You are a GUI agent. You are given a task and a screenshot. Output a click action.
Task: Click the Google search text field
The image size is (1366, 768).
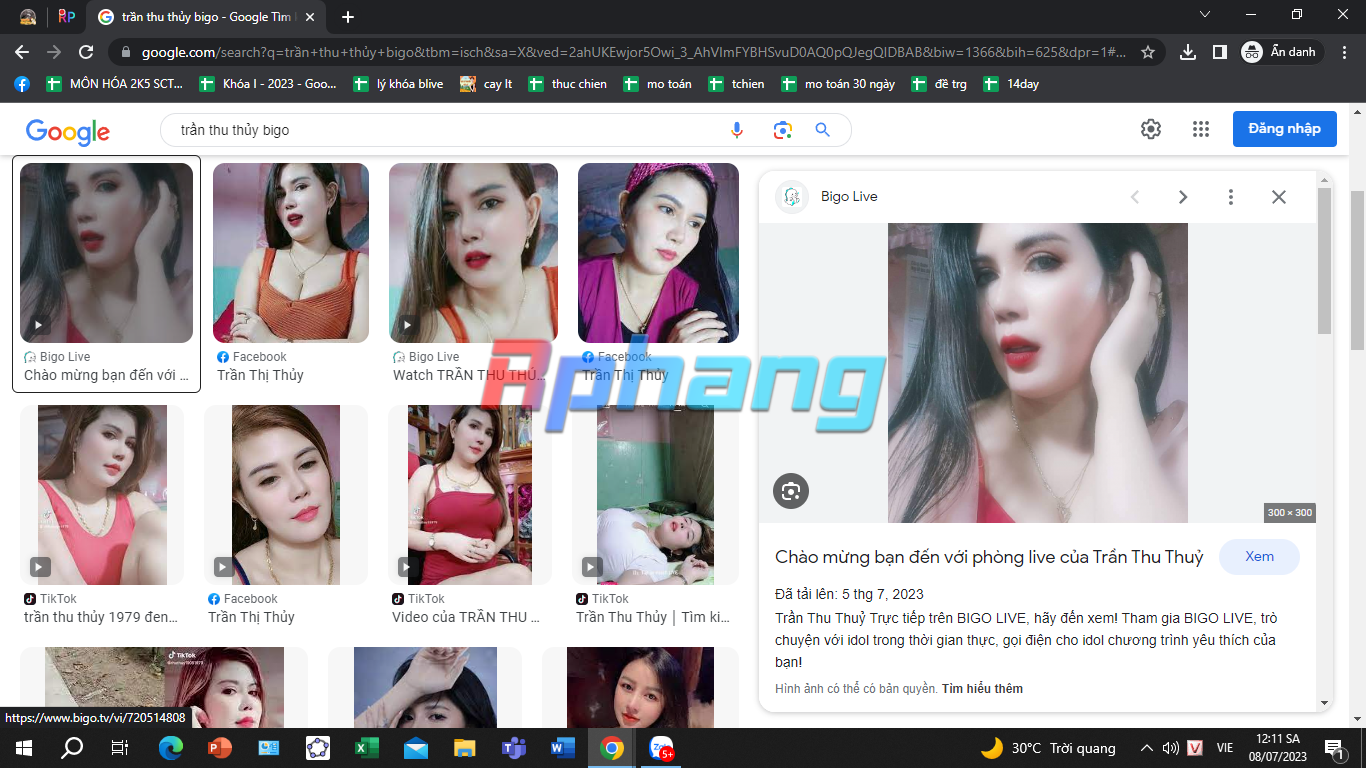point(445,130)
